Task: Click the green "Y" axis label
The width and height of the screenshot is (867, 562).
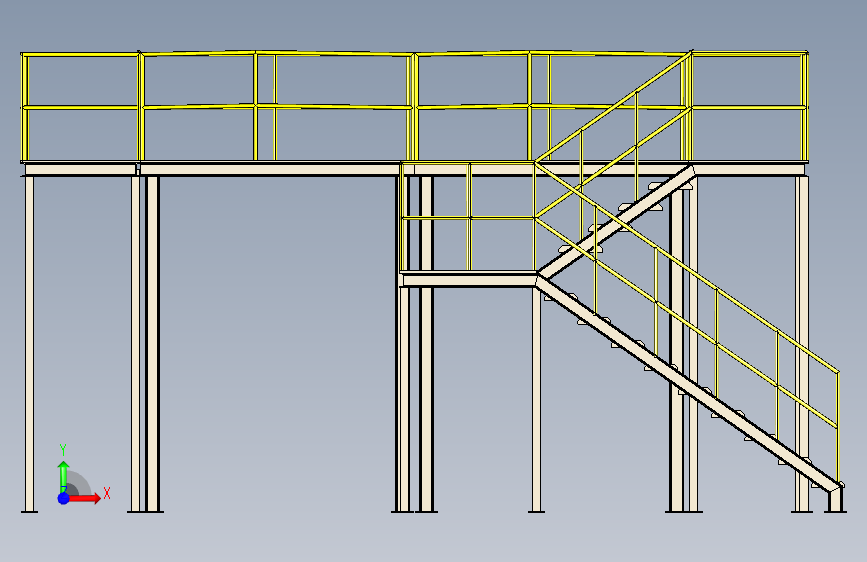Action: click(x=63, y=450)
